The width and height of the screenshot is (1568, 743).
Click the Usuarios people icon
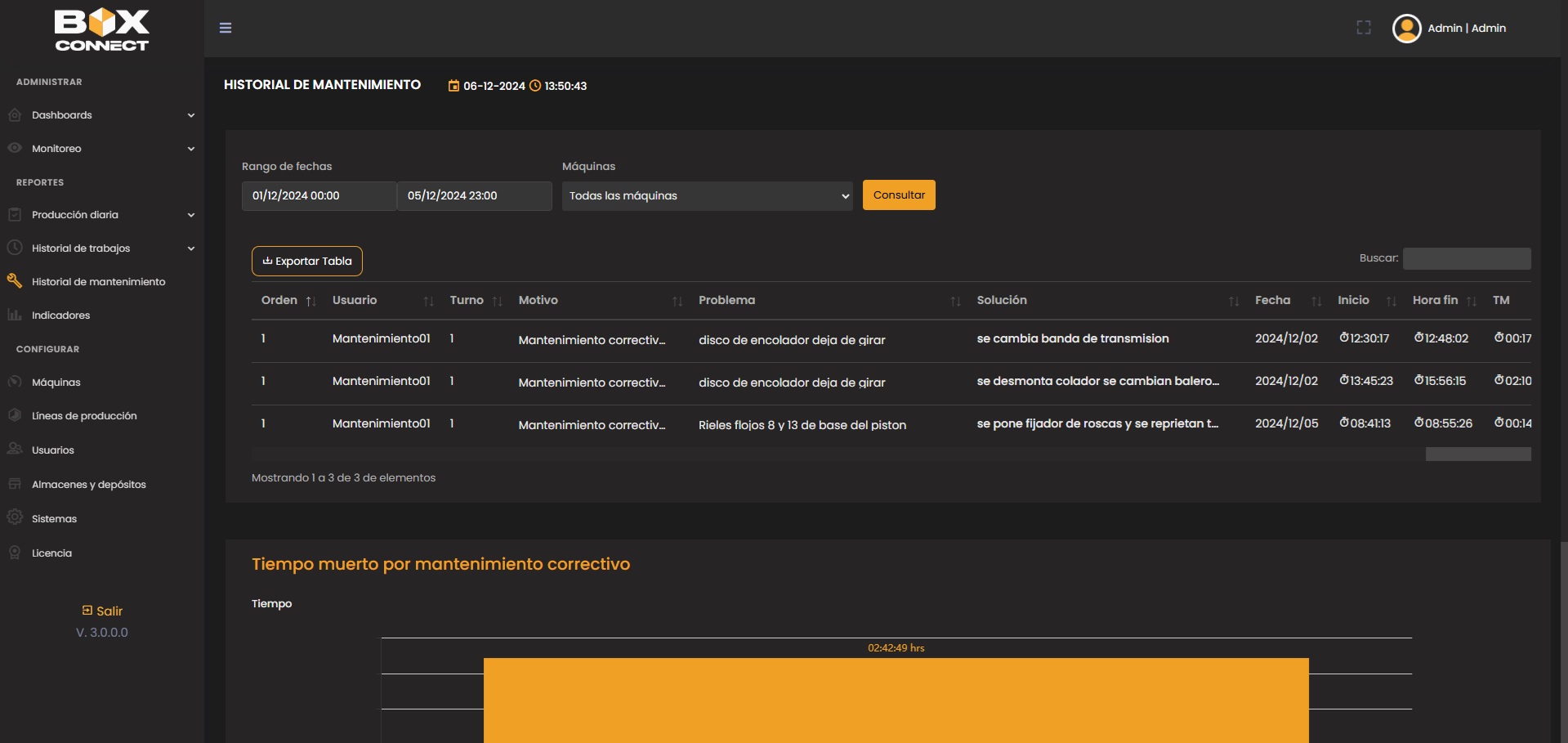click(x=15, y=449)
